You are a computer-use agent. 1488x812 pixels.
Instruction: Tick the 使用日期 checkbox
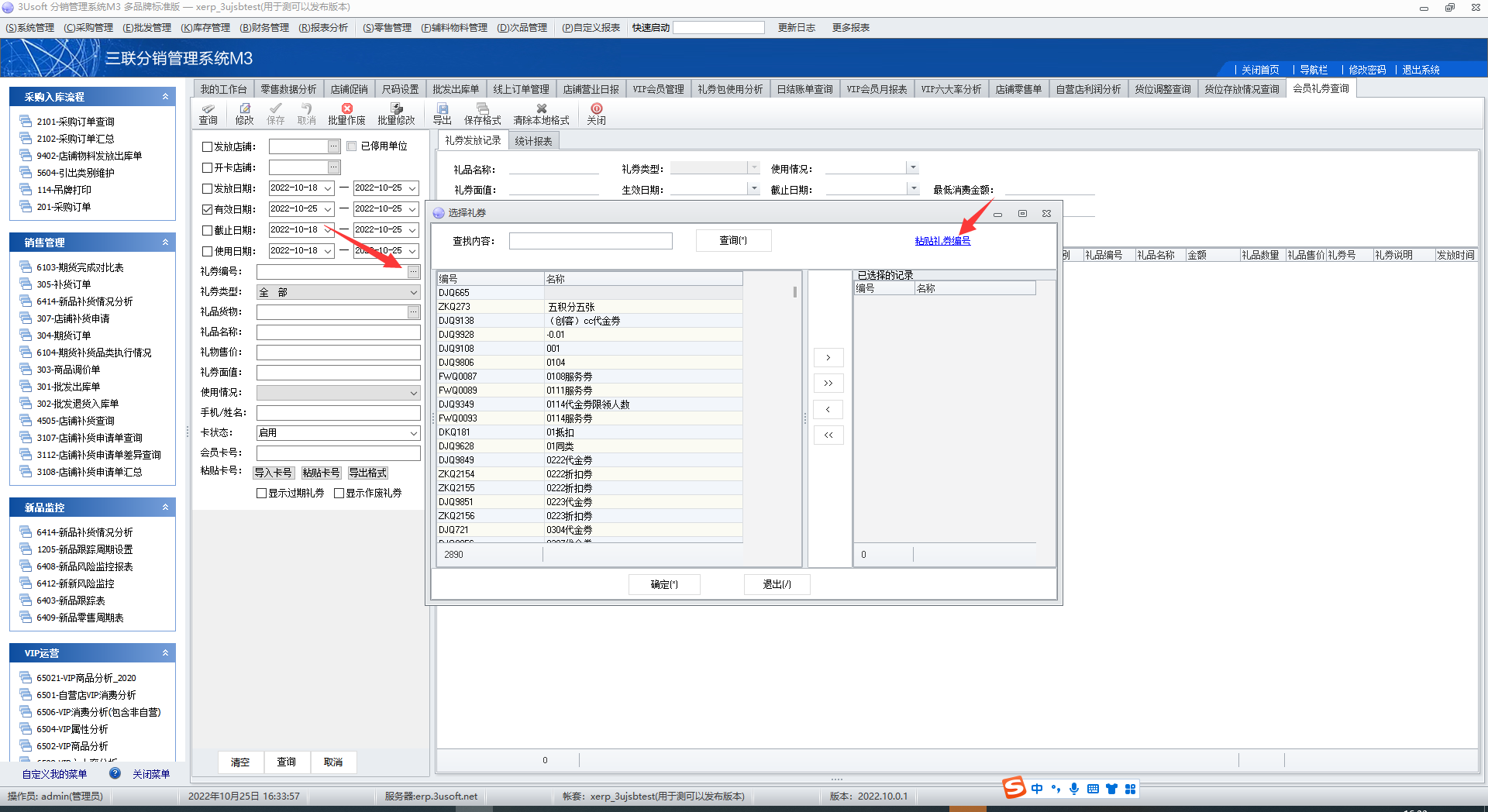click(207, 251)
